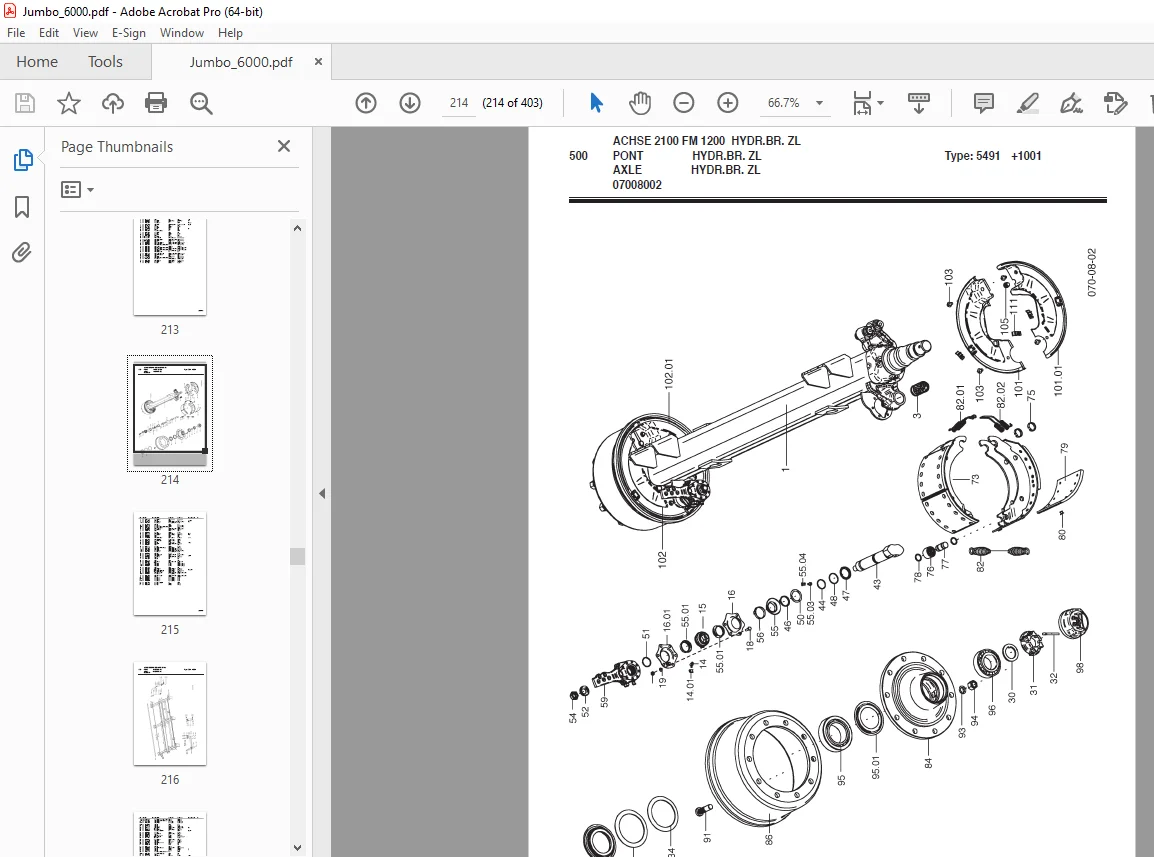Open the Edit menu
1154x857 pixels.
(x=49, y=32)
